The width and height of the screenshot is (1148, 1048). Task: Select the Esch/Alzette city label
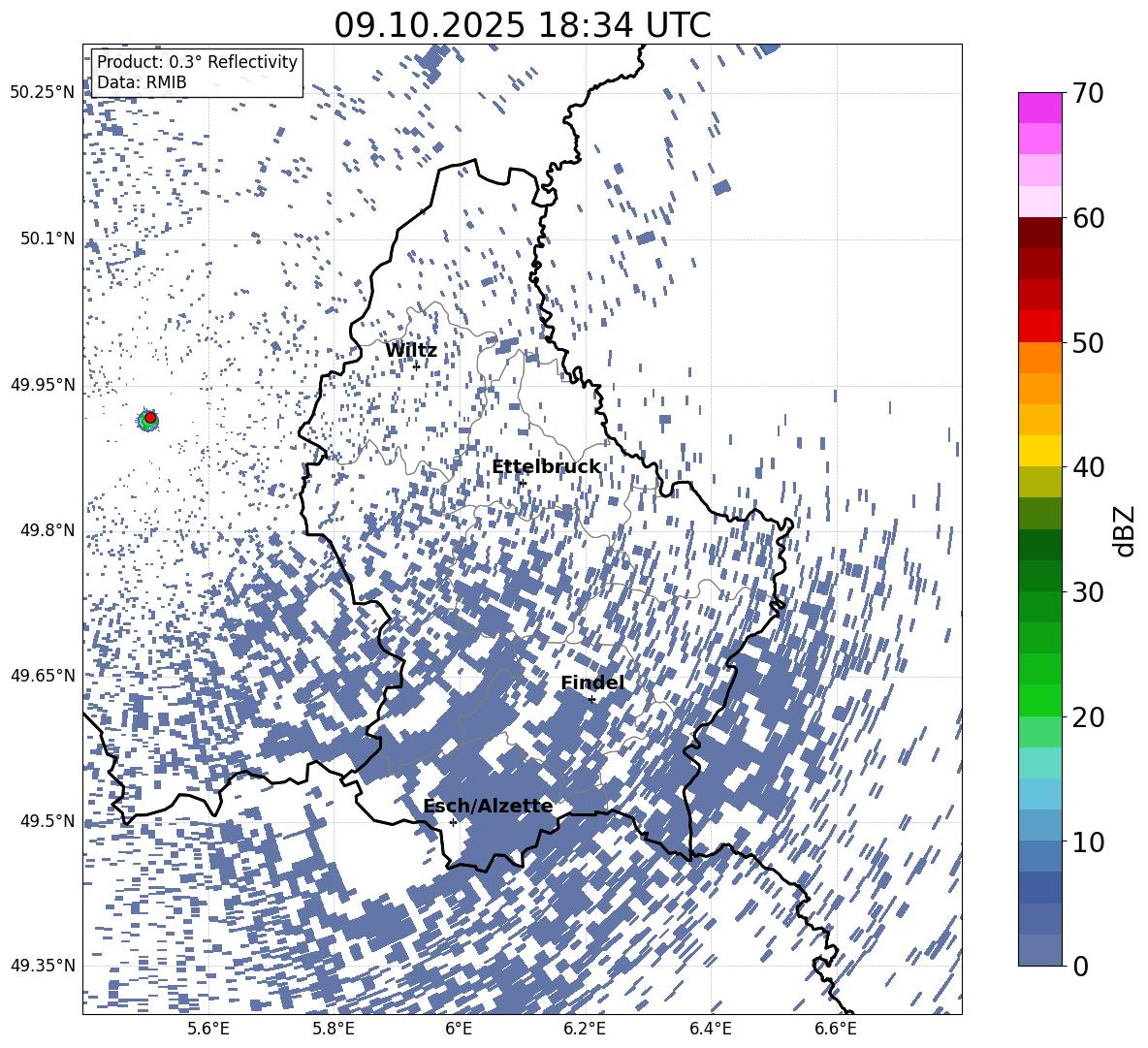[x=488, y=806]
